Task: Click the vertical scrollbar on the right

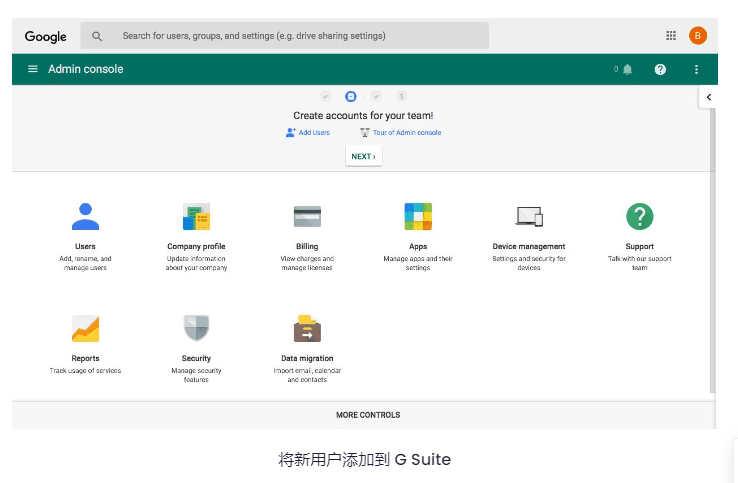Action: pyautogui.click(x=712, y=250)
